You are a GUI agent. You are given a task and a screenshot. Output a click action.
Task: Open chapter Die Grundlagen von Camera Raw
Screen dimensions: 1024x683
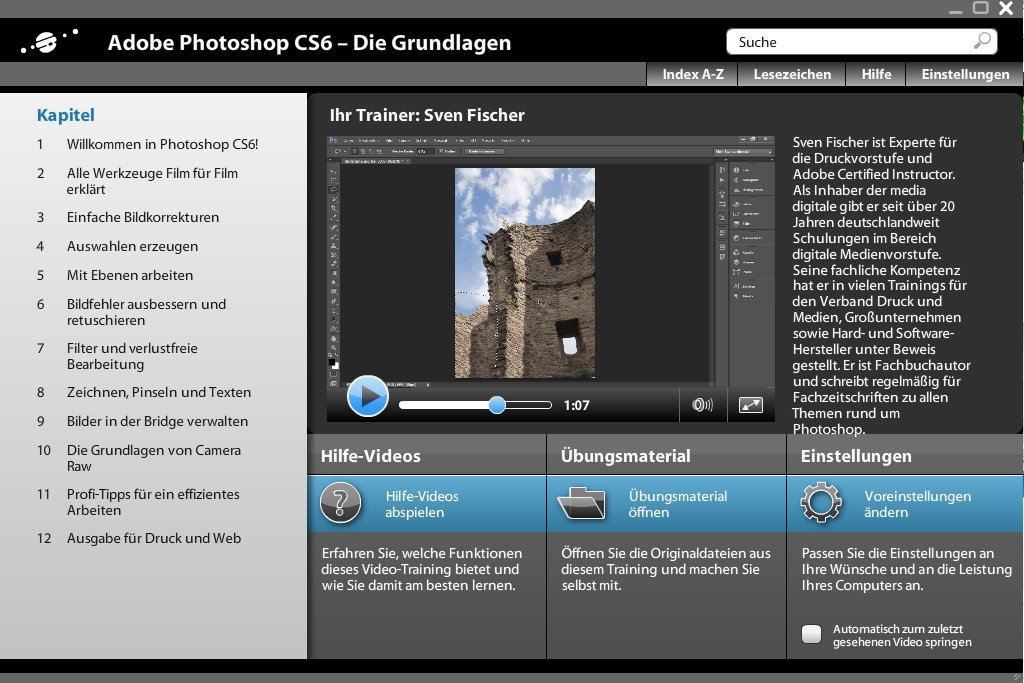[x=153, y=458]
